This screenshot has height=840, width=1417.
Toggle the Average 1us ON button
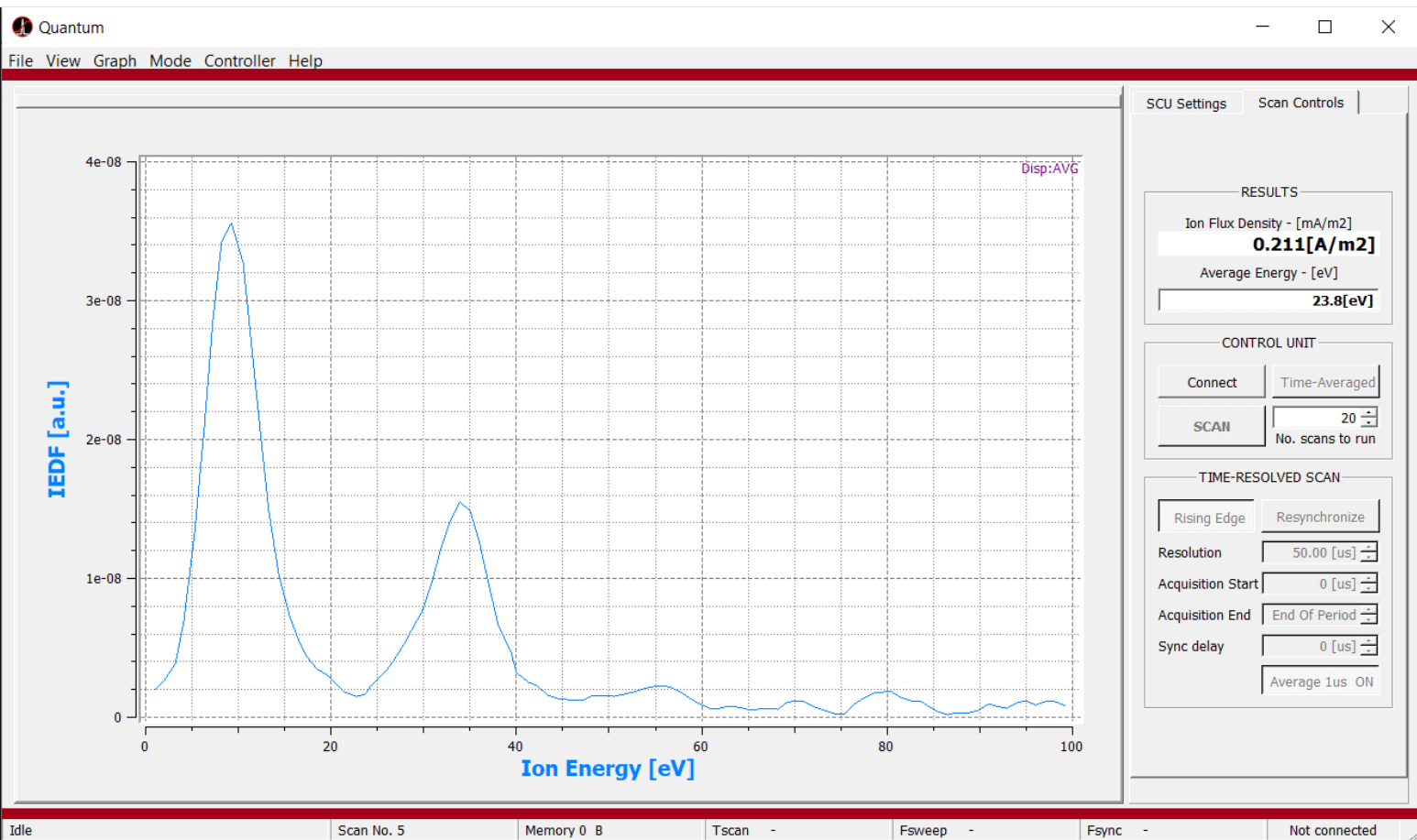[x=1321, y=682]
